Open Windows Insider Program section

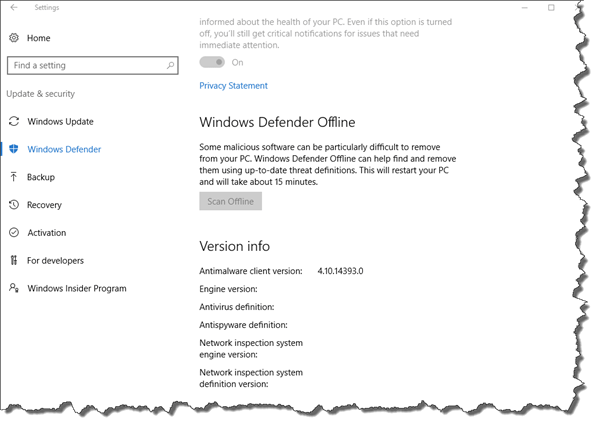tap(77, 288)
